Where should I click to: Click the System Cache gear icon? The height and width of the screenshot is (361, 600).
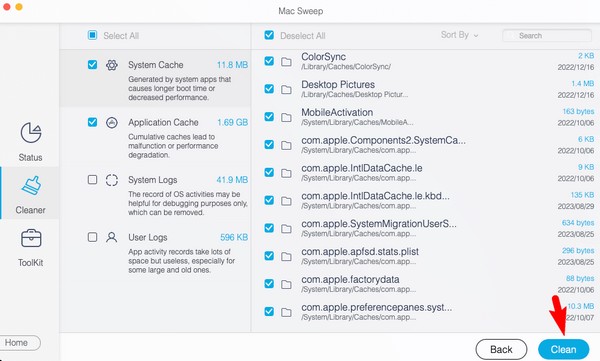pos(112,65)
